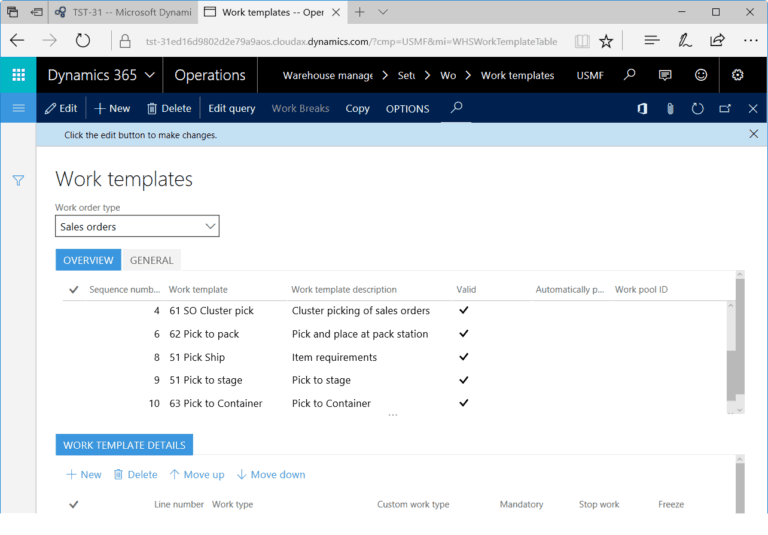Click the attachments paperclip icon
This screenshot has height=535, width=768.
(670, 109)
